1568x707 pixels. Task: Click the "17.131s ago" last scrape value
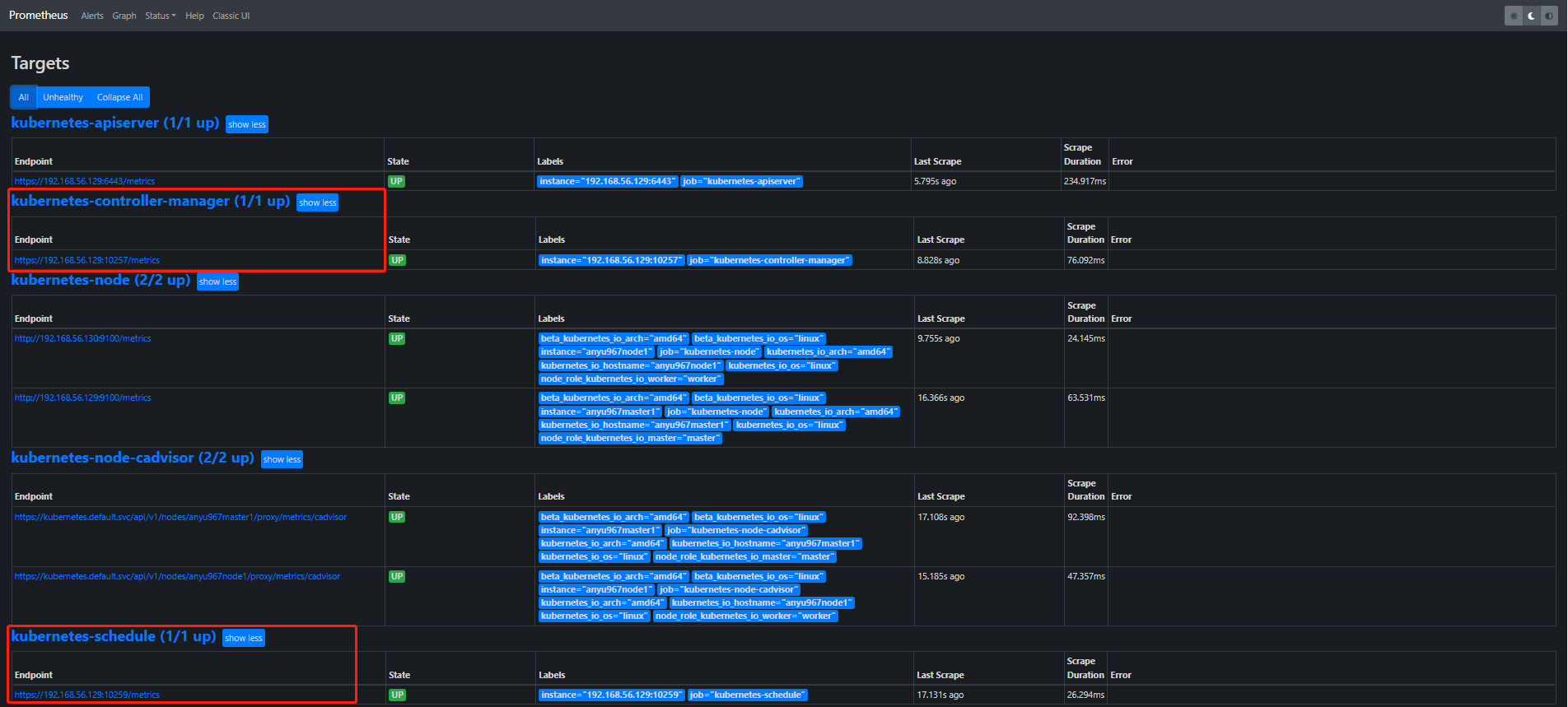point(940,695)
